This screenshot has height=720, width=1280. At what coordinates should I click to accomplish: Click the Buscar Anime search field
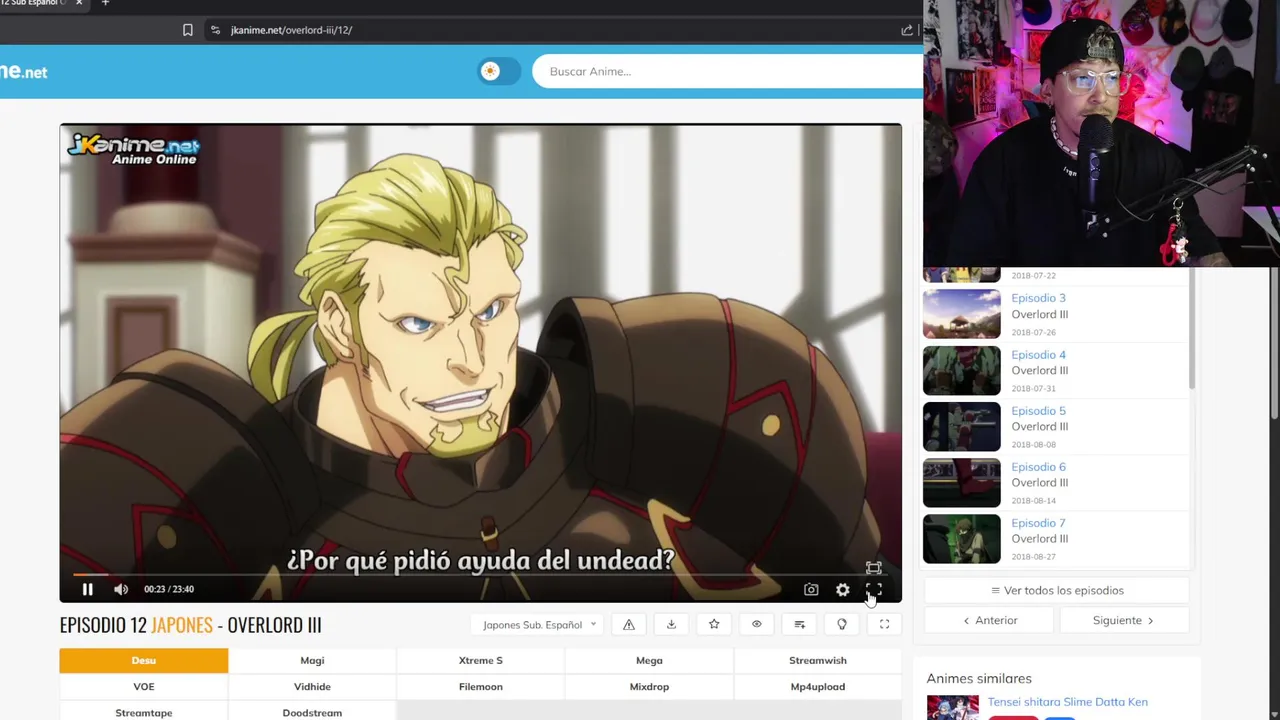point(727,71)
